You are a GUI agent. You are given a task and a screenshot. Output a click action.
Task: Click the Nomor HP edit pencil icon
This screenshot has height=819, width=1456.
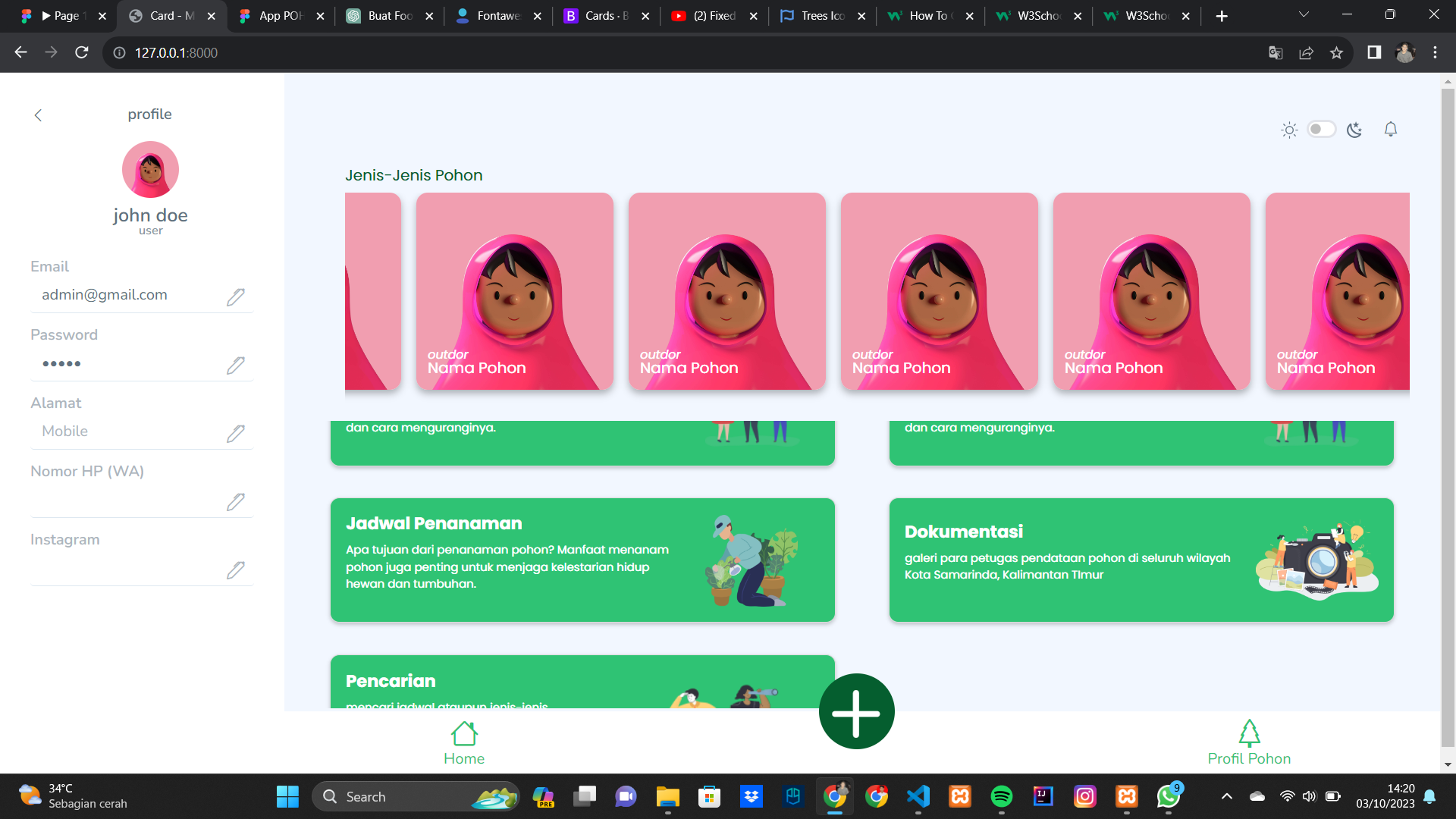[236, 502]
